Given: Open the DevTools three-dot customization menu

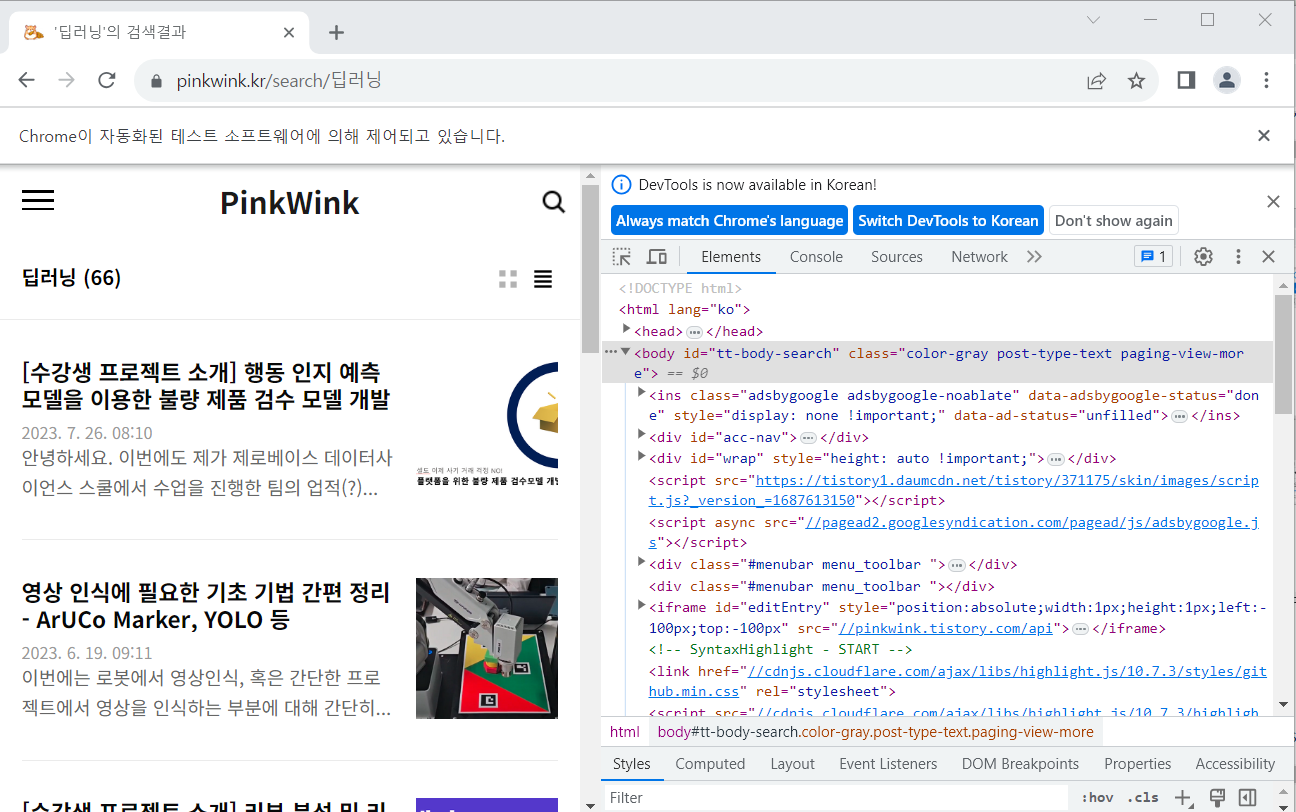Looking at the screenshot, I should (x=1237, y=256).
